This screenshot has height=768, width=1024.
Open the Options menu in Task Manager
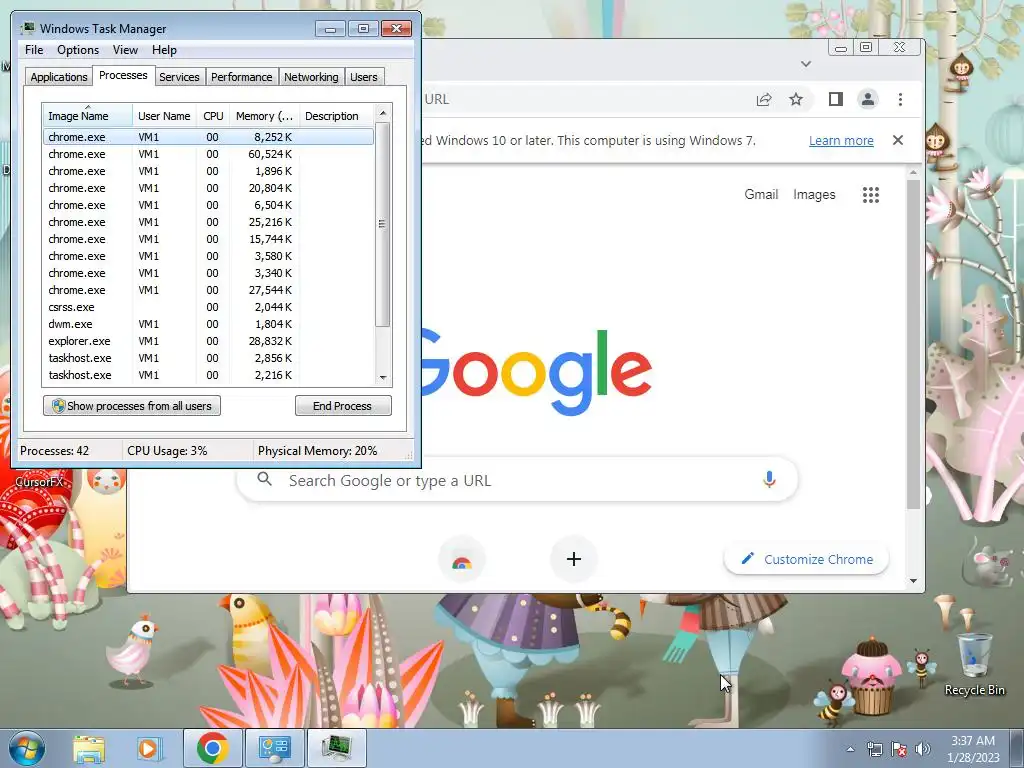pyautogui.click(x=78, y=50)
